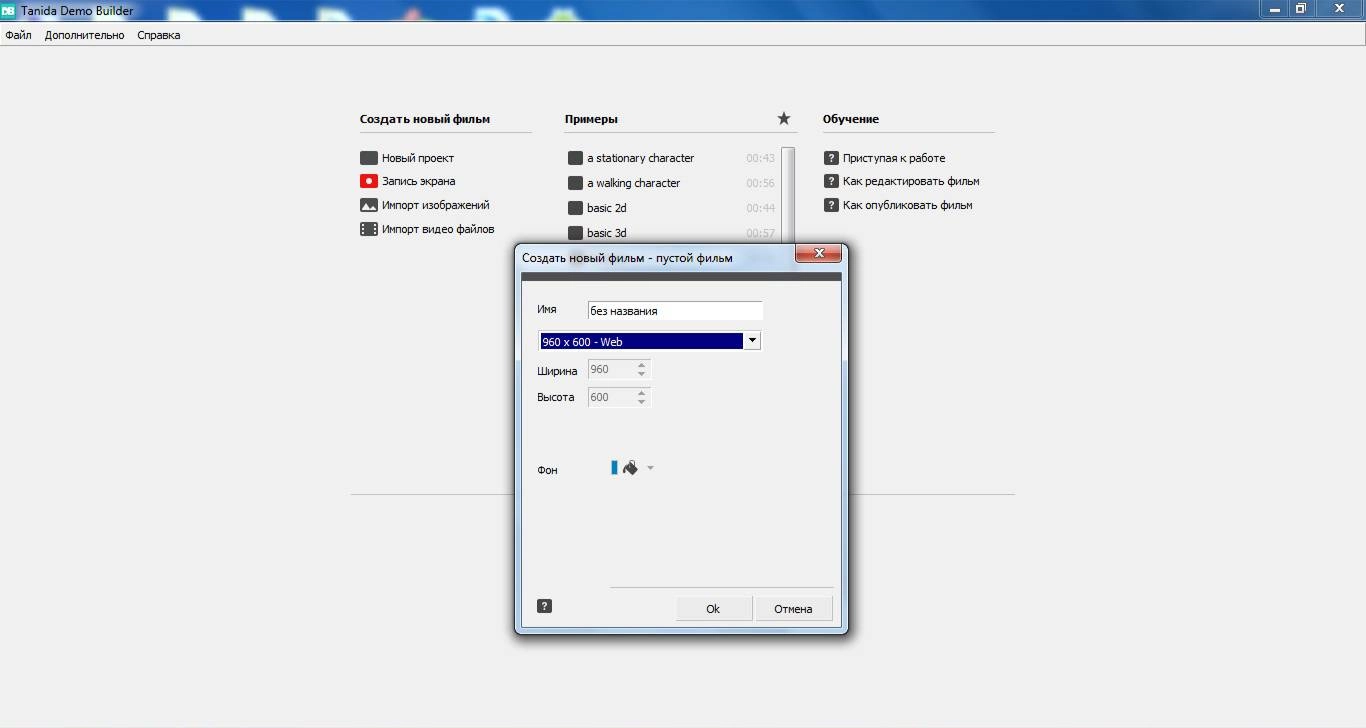Minimize the Tanida Demo Builder window
Image resolution: width=1366 pixels, height=728 pixels.
pyautogui.click(x=1272, y=8)
